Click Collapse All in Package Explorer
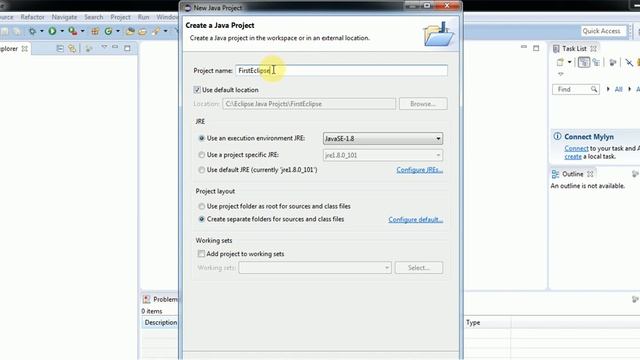 pos(60,49)
